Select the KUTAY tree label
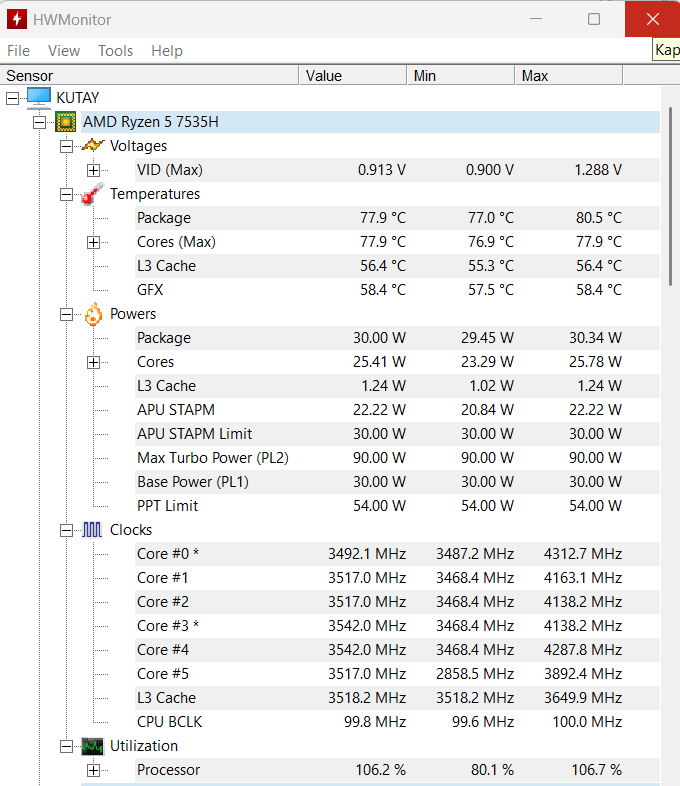The width and height of the screenshot is (680, 786). [78, 98]
